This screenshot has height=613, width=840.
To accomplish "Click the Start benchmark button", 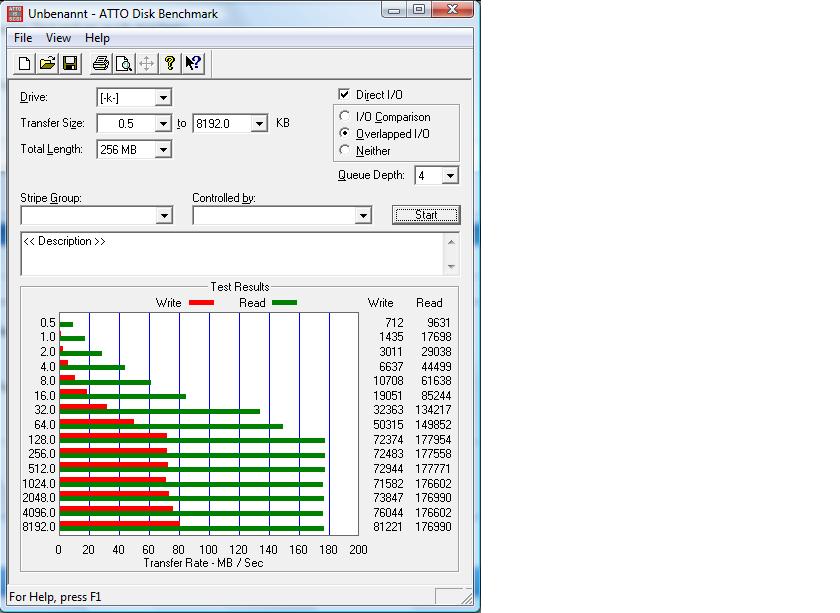I will pos(426,215).
